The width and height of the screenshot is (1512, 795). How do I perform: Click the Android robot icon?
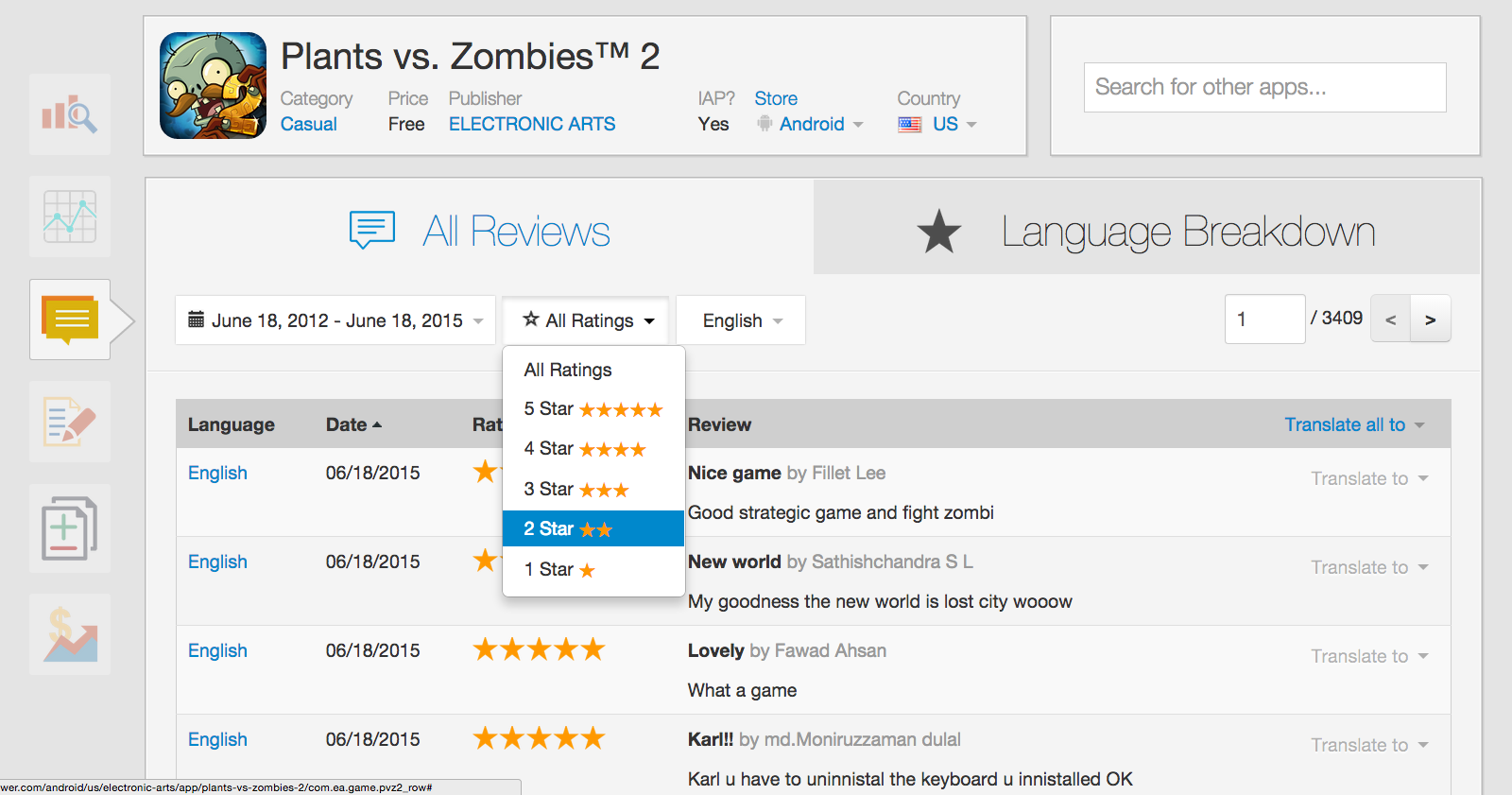click(765, 124)
